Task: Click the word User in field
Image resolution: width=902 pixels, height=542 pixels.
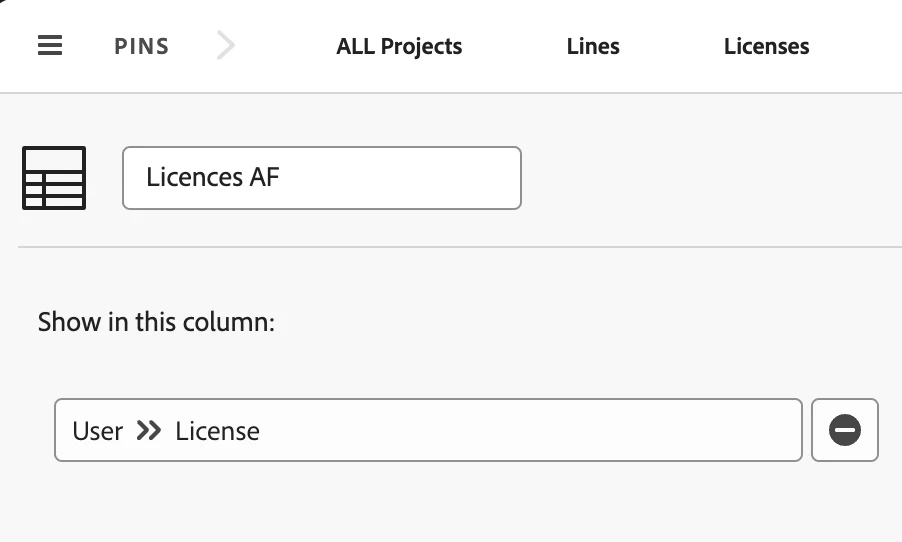Action: [98, 431]
